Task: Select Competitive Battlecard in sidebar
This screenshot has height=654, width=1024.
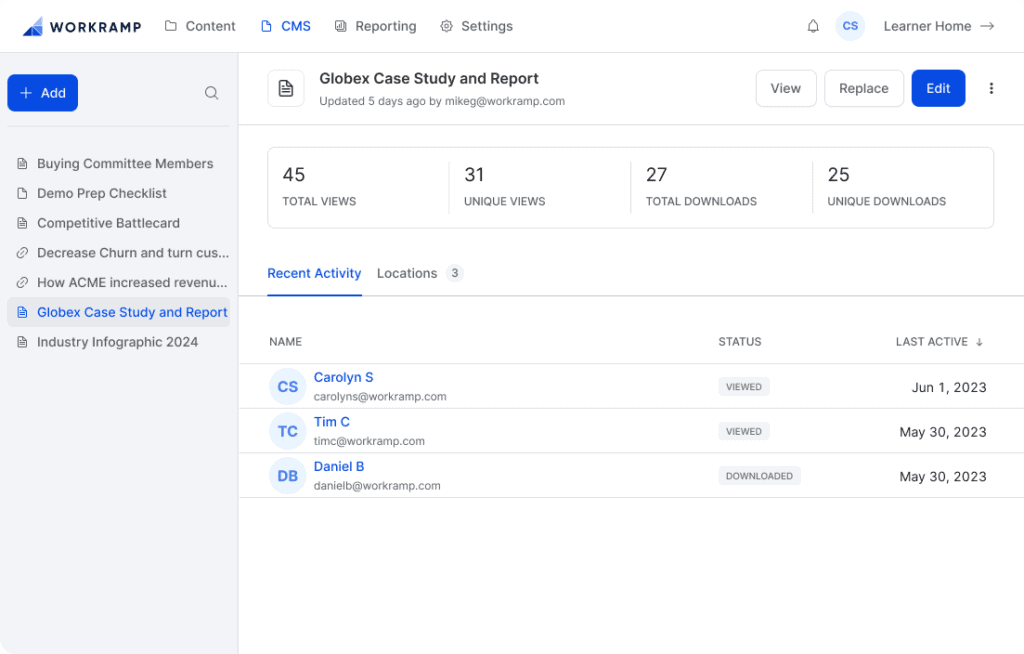Action: click(x=118, y=223)
